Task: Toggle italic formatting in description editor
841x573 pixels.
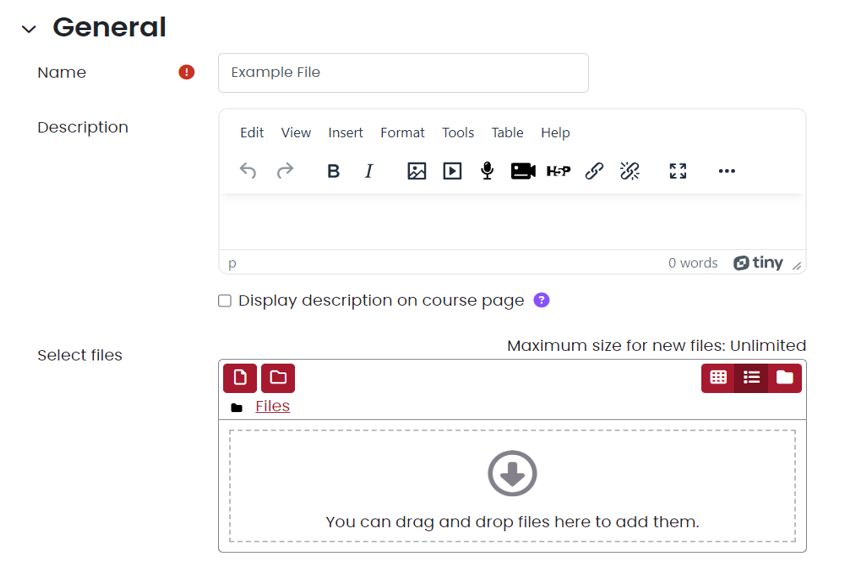Action: point(368,171)
